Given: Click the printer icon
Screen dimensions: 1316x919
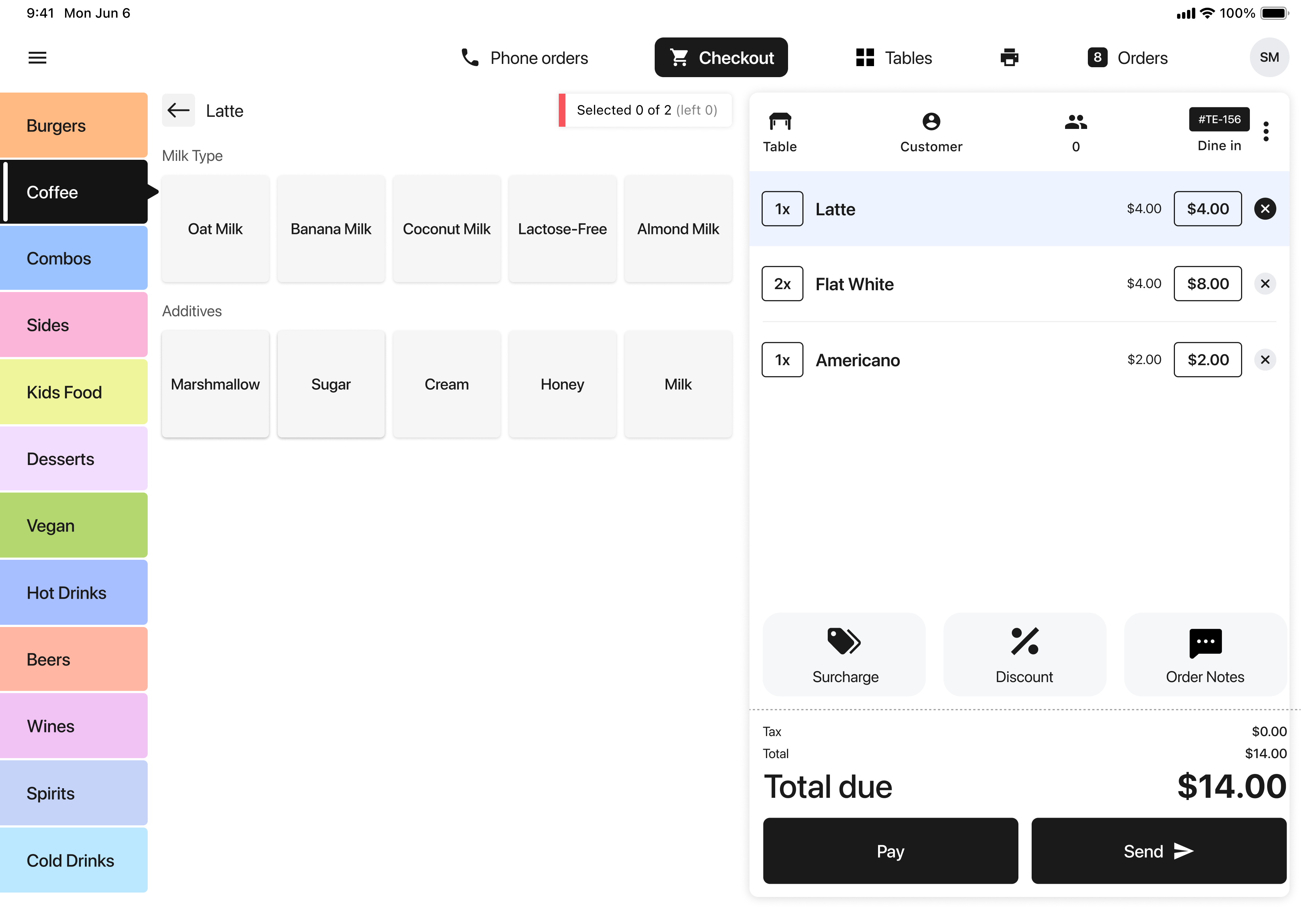Looking at the screenshot, I should click(x=1009, y=58).
